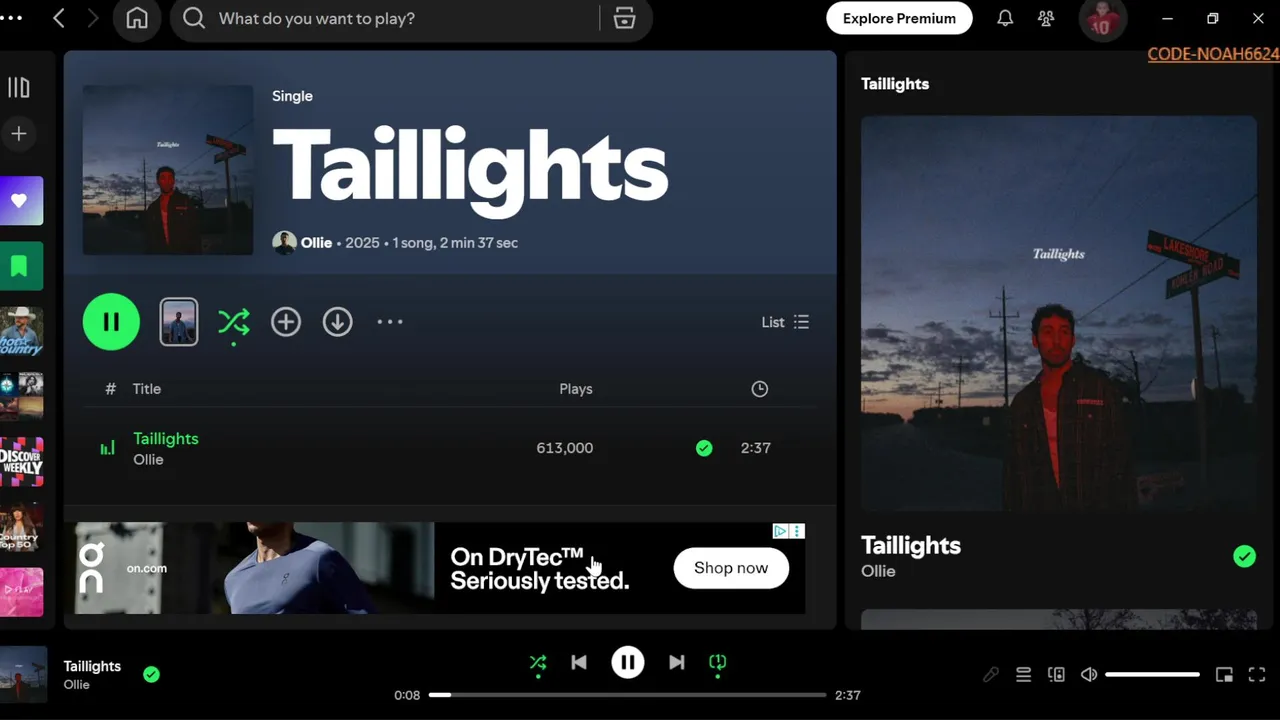Open Discover Weekly playlist thumbnail
Screen dimensions: 1280x720
pyautogui.click(x=21, y=461)
